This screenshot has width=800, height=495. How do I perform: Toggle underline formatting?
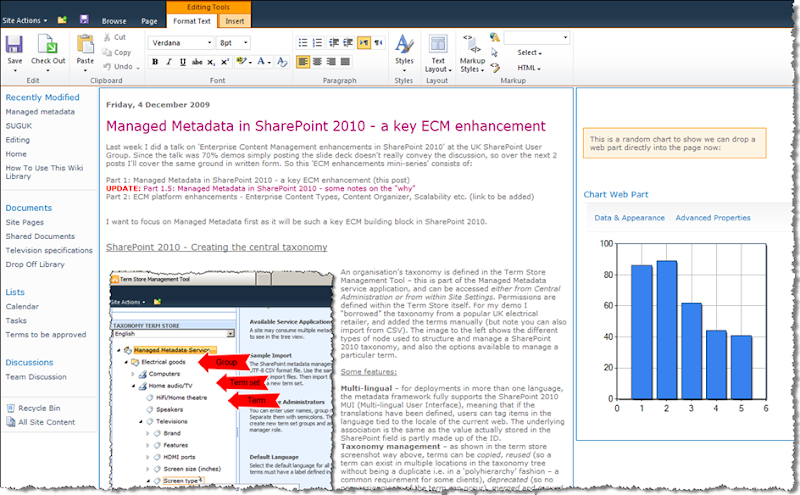183,62
